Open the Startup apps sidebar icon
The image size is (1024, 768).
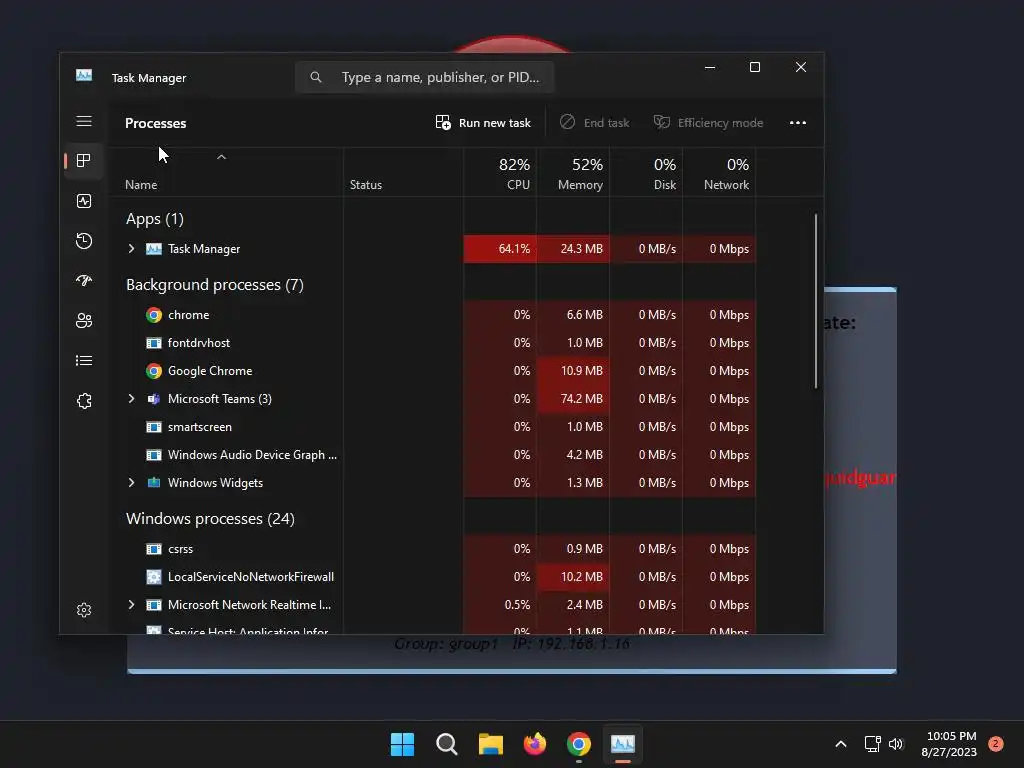click(x=84, y=281)
